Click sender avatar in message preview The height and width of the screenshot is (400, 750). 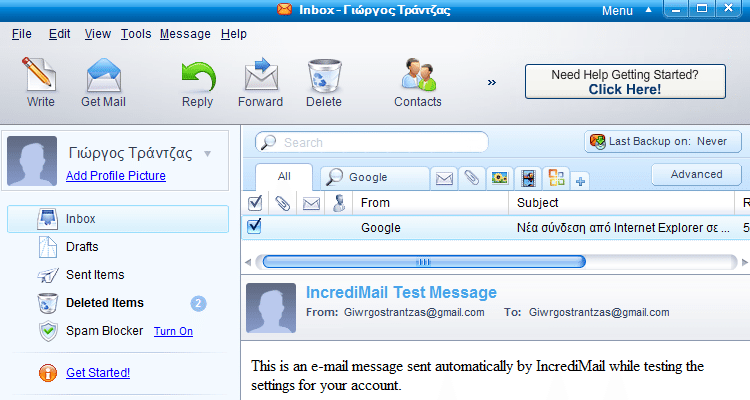[x=271, y=308]
